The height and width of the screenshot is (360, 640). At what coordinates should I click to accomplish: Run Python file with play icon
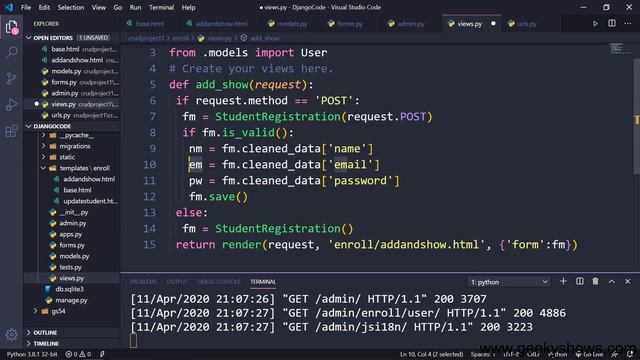(595, 24)
